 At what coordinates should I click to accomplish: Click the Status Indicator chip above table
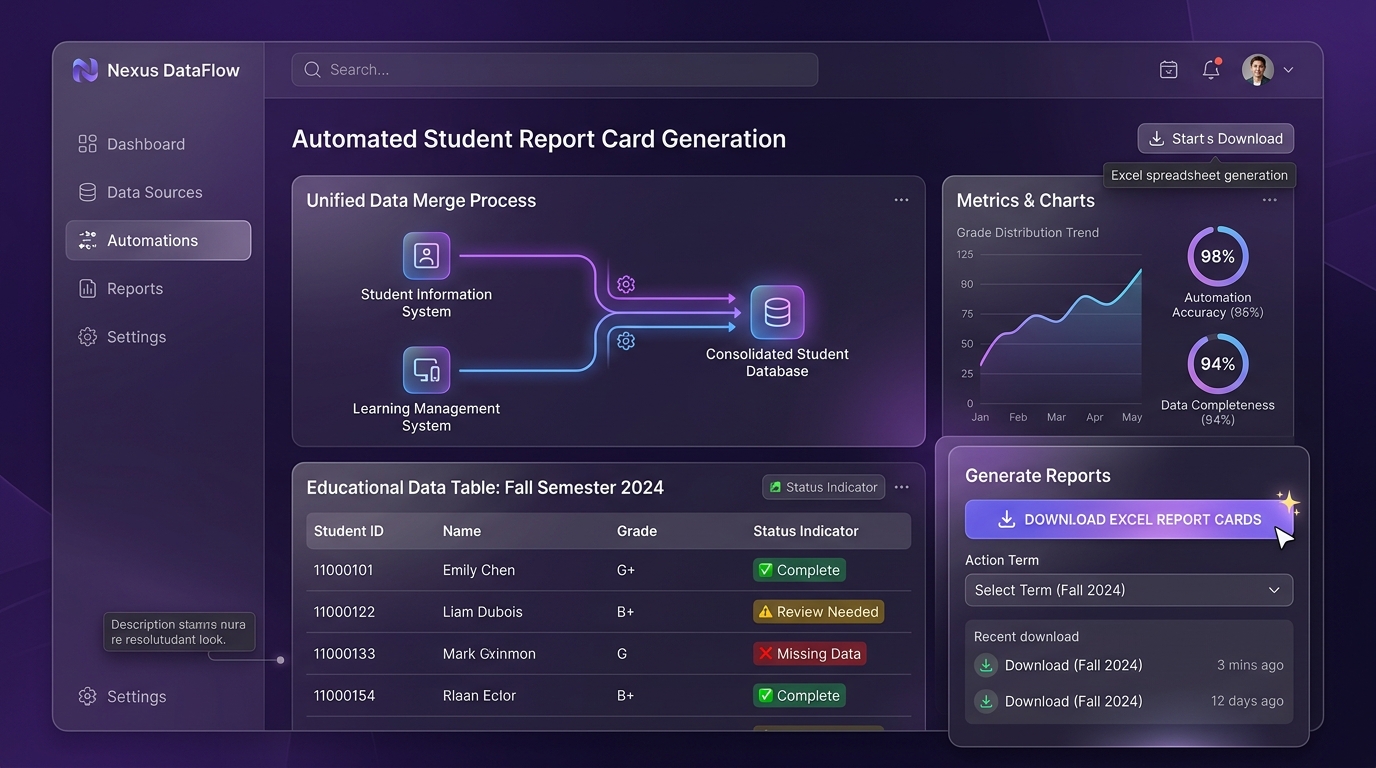point(823,487)
